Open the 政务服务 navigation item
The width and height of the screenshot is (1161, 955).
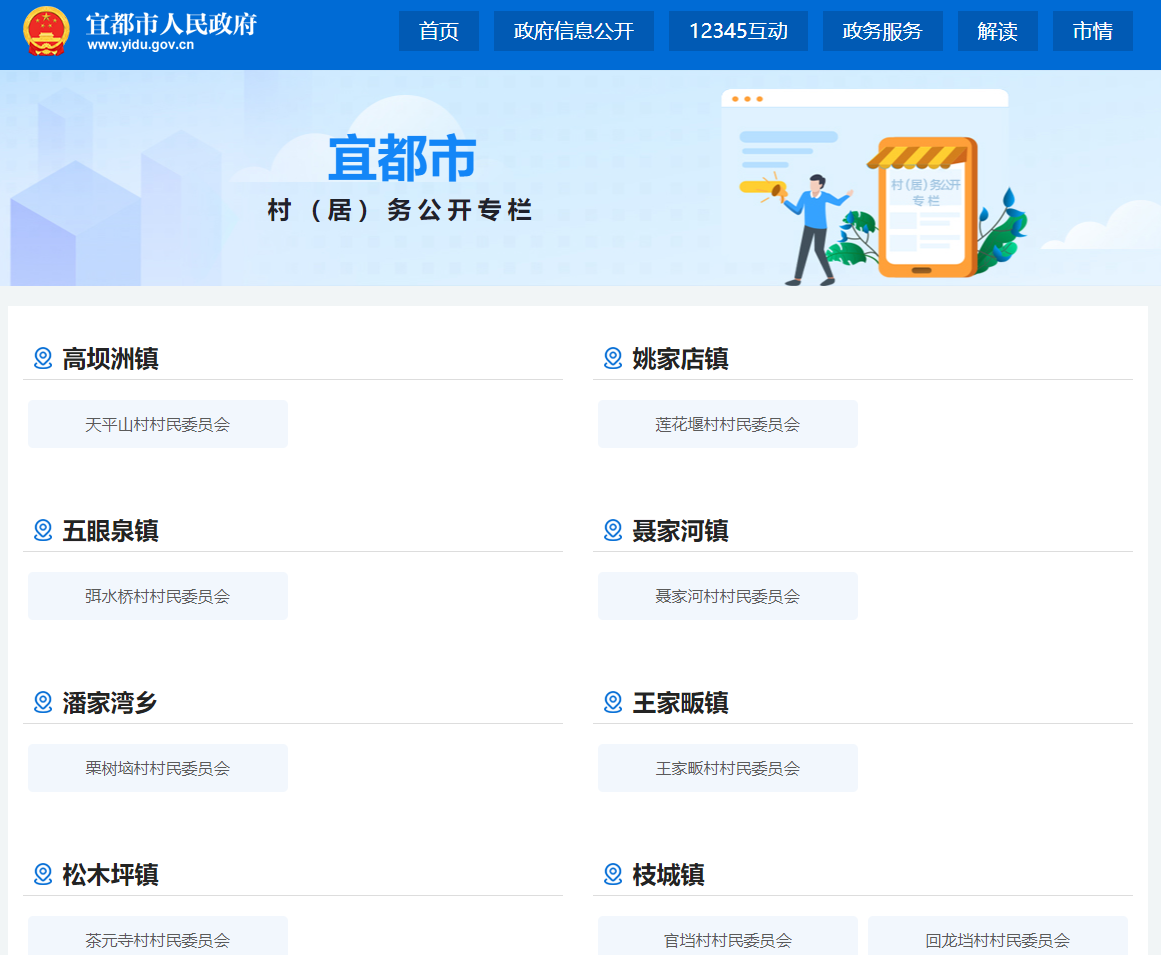[882, 31]
